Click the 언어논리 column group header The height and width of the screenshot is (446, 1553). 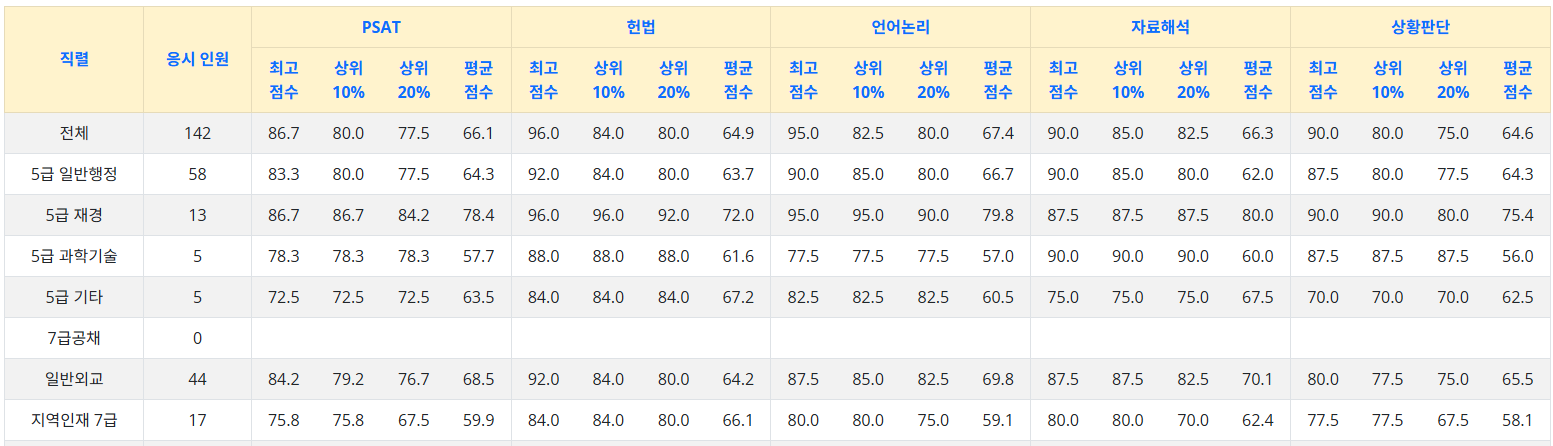(x=900, y=27)
